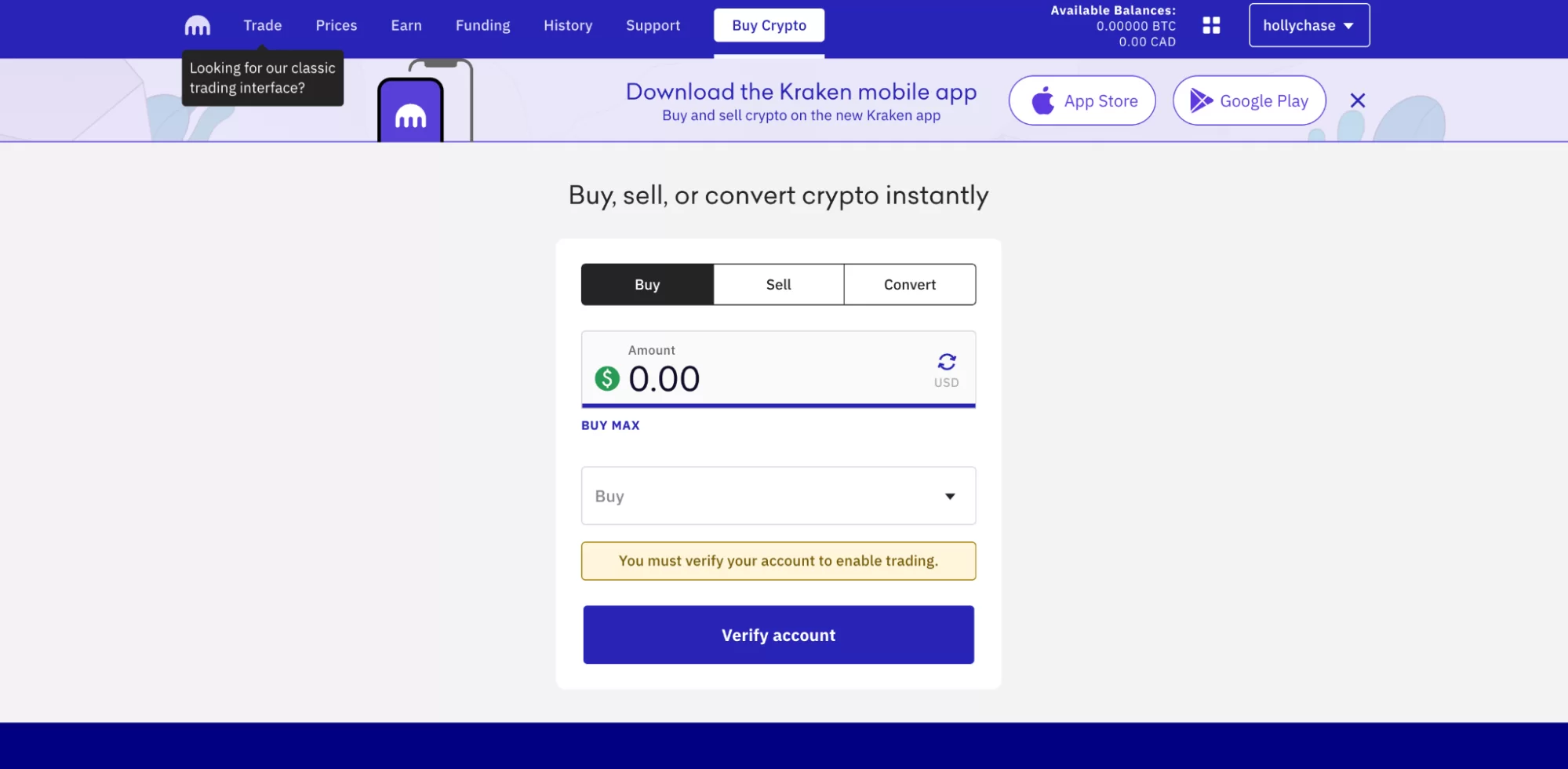
Task: Swap currency with the refresh arrows icon
Action: [x=947, y=362]
